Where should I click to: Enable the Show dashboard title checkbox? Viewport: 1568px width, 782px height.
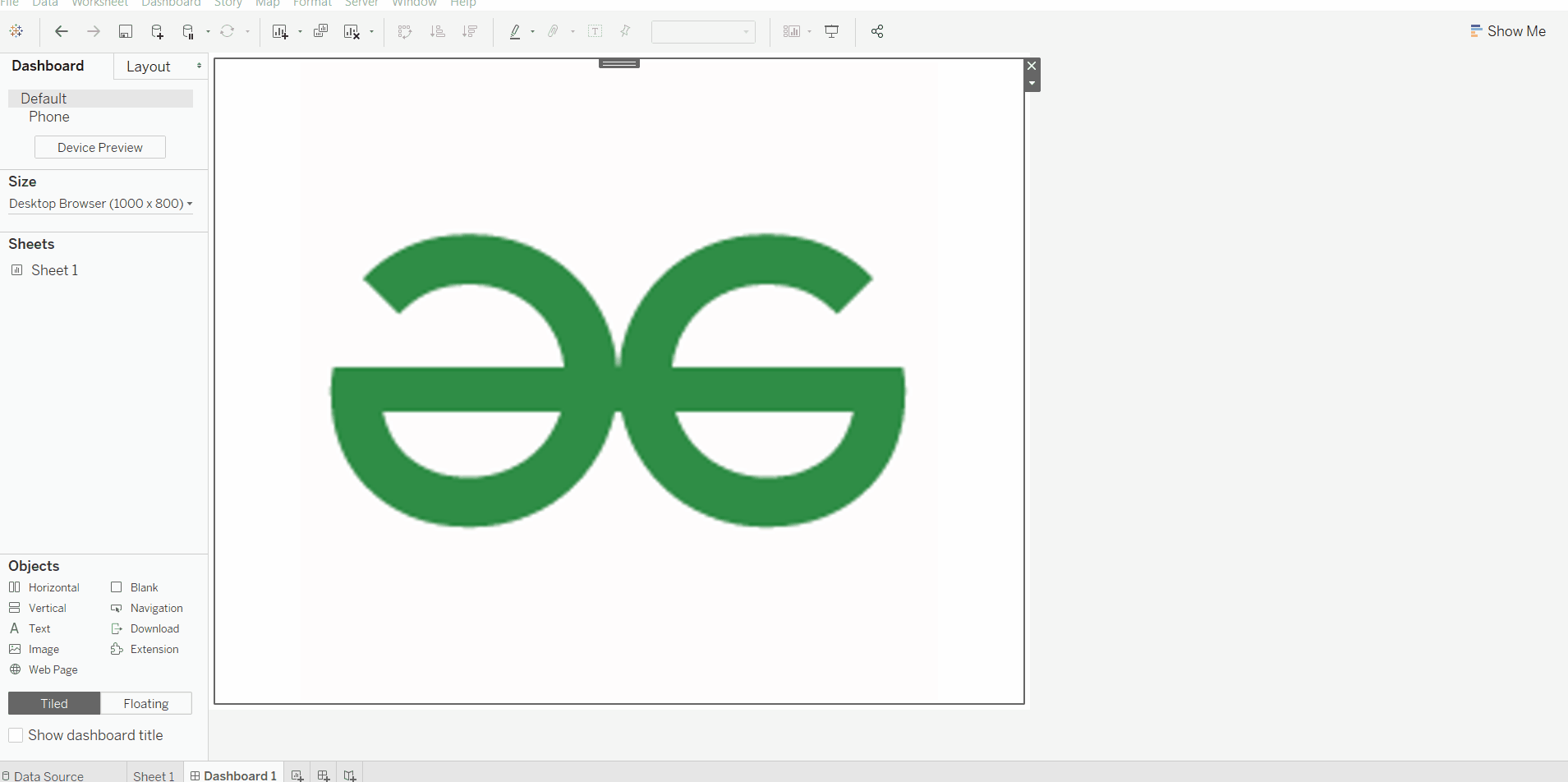click(16, 735)
